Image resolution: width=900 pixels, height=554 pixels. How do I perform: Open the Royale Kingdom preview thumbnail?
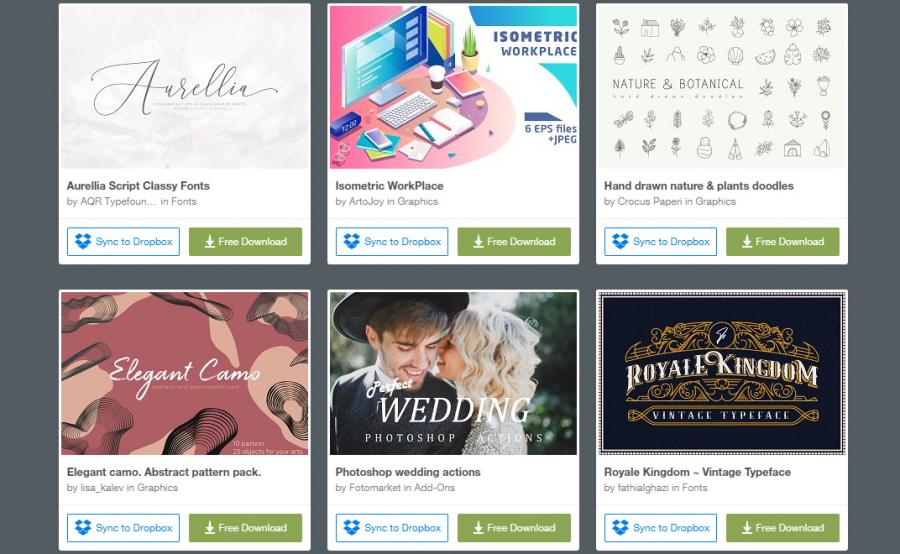(x=721, y=373)
